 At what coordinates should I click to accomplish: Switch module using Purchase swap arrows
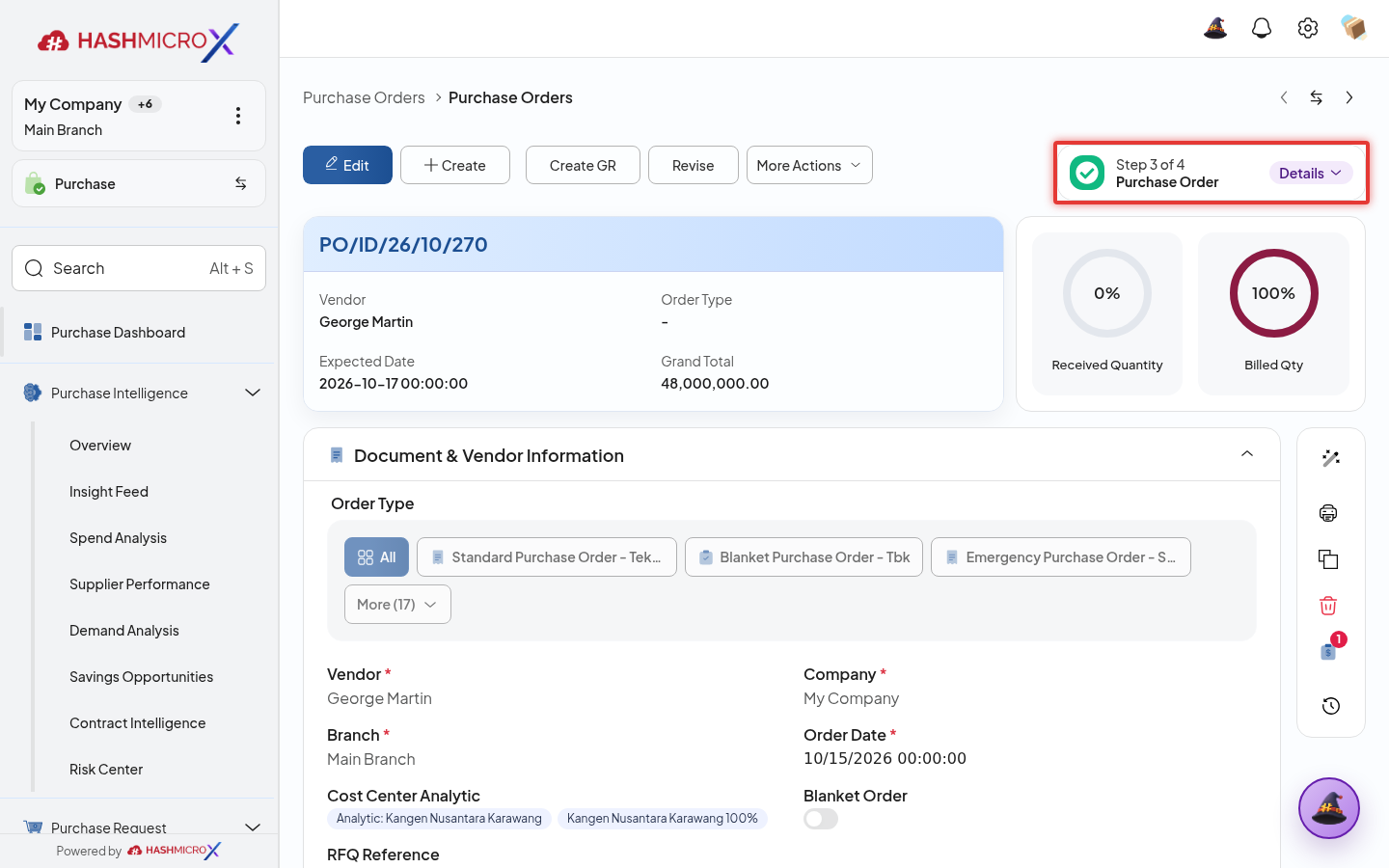241,183
